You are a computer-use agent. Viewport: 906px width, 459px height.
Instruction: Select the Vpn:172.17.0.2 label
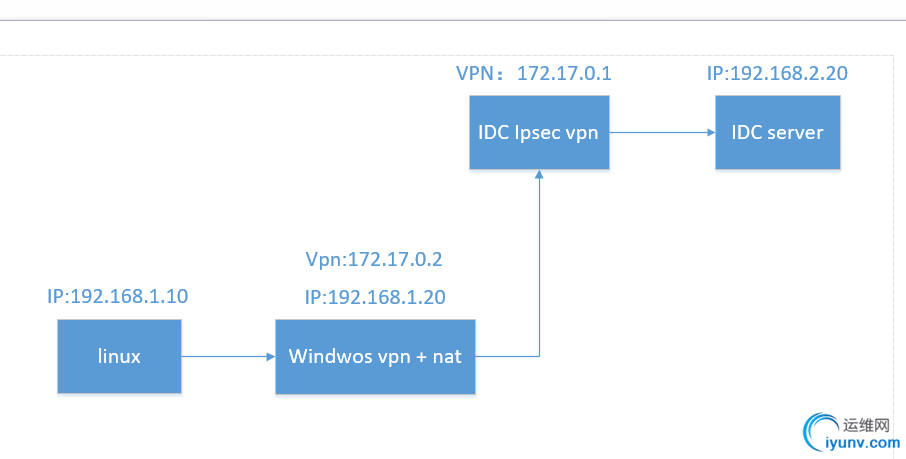click(x=374, y=260)
